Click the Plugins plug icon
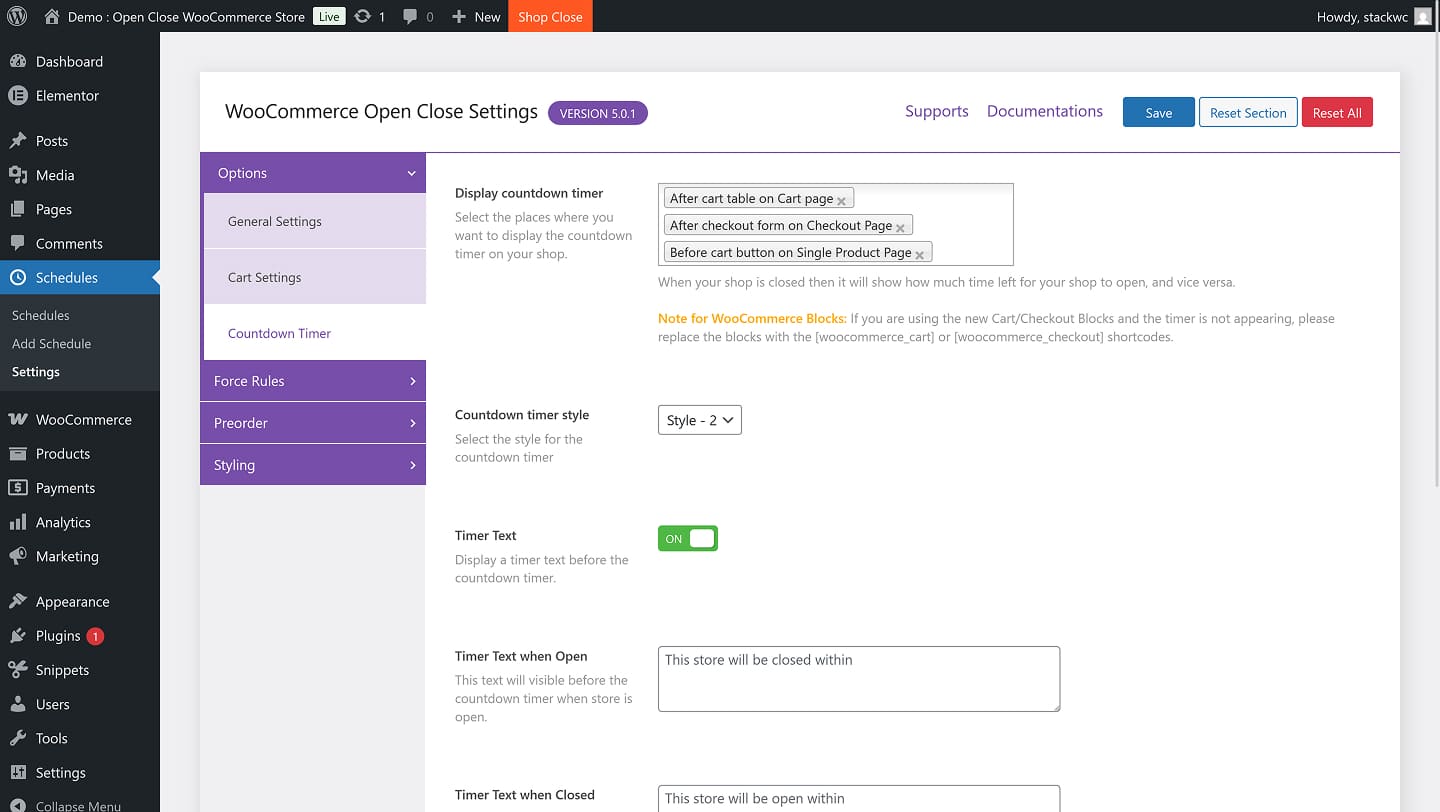This screenshot has height=812, width=1440. point(18,636)
